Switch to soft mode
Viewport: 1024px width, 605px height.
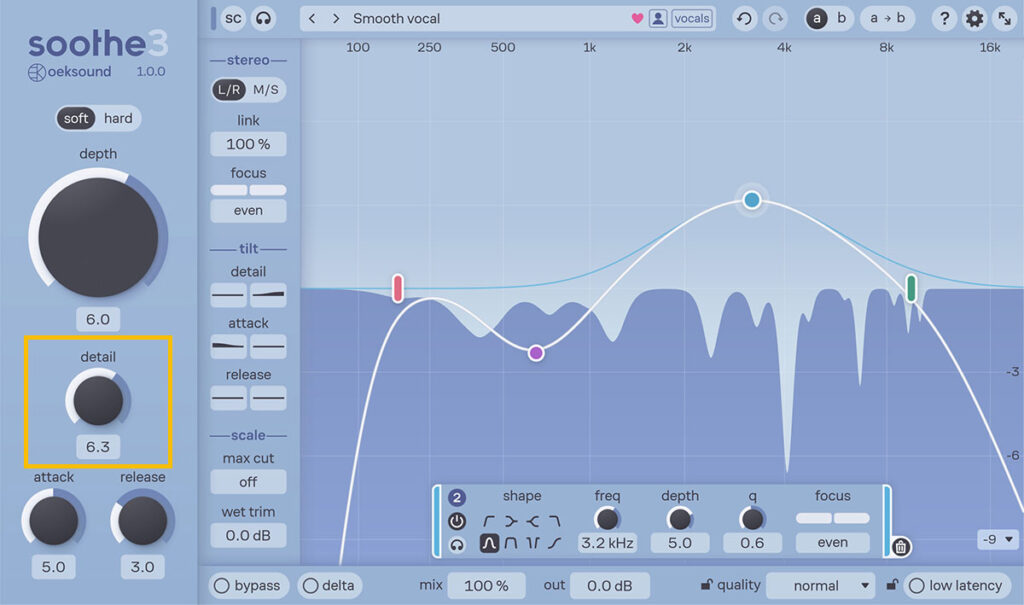76,118
